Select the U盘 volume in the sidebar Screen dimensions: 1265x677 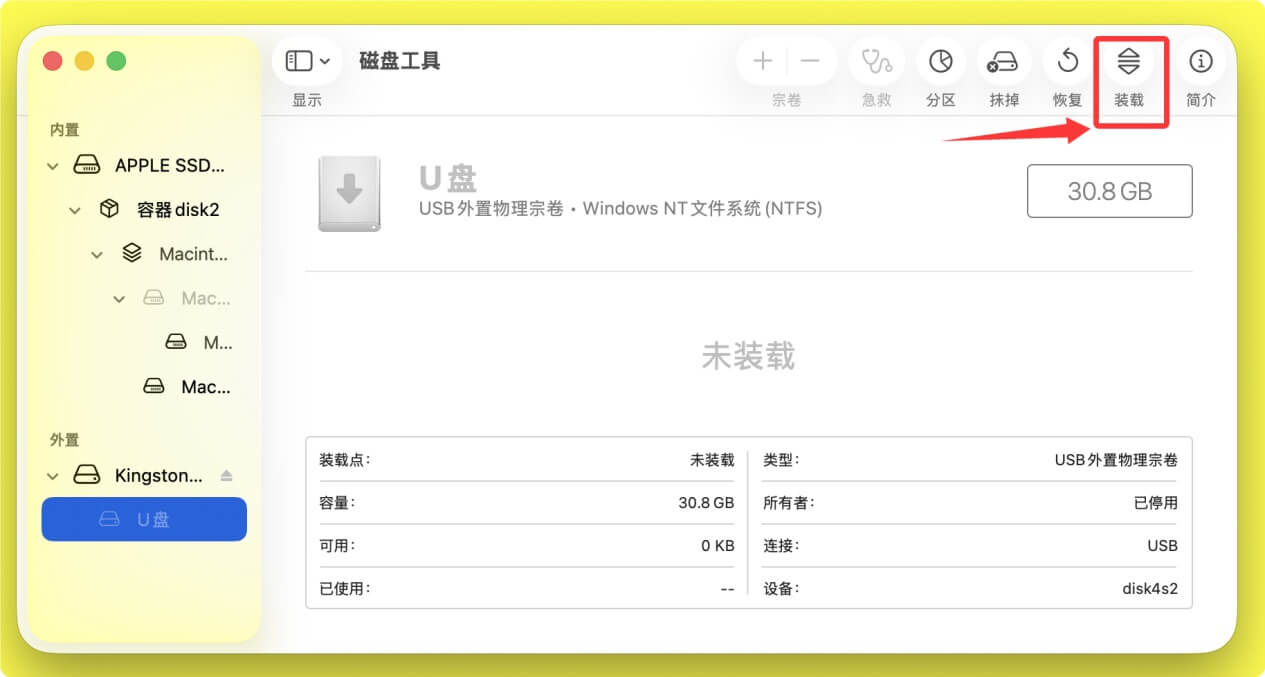click(143, 519)
